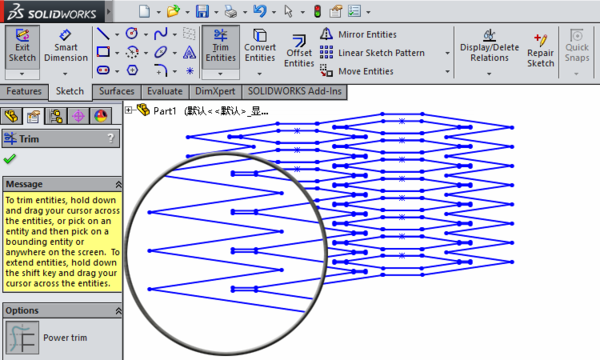Click the New document icon
Viewport: 600px width, 360px height.
(144, 11)
